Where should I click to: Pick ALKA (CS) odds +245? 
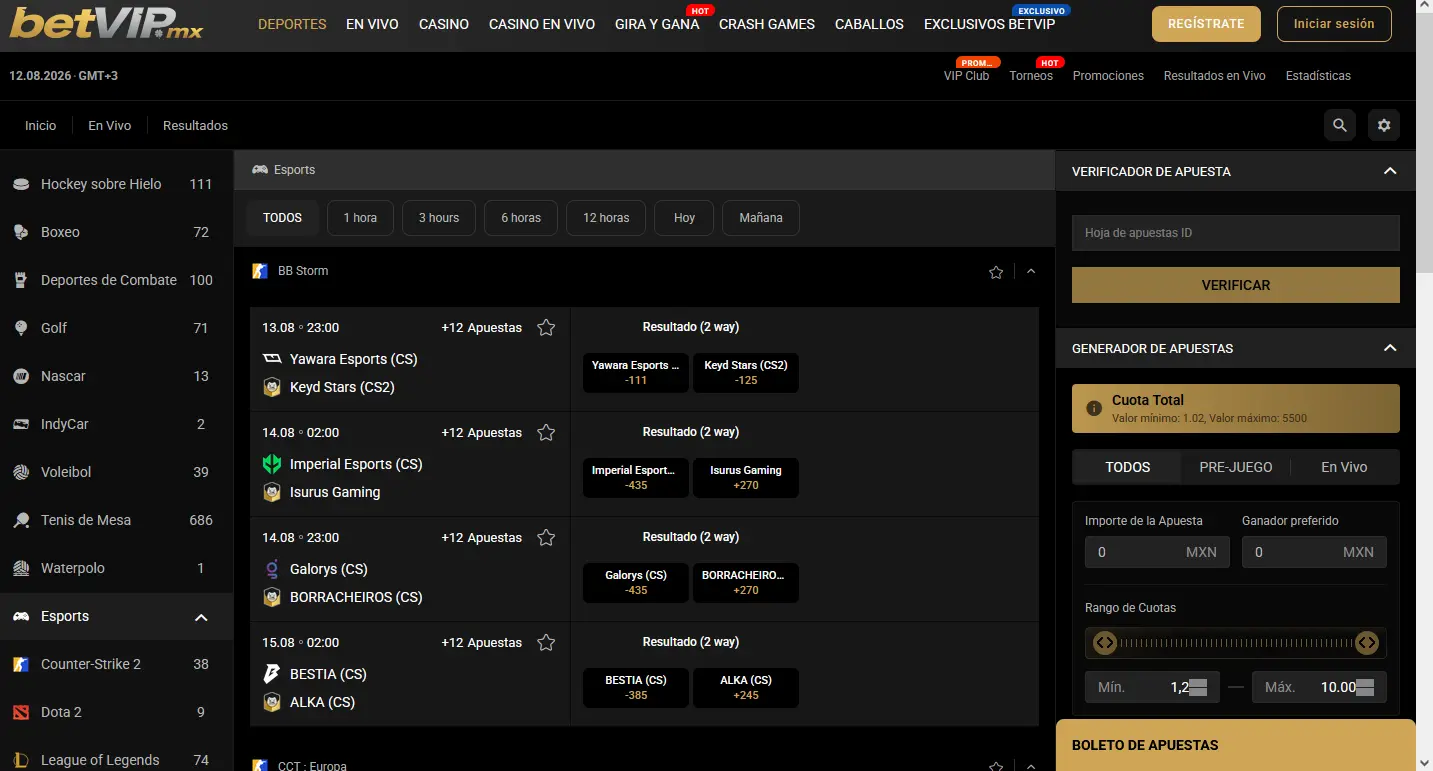click(x=746, y=688)
